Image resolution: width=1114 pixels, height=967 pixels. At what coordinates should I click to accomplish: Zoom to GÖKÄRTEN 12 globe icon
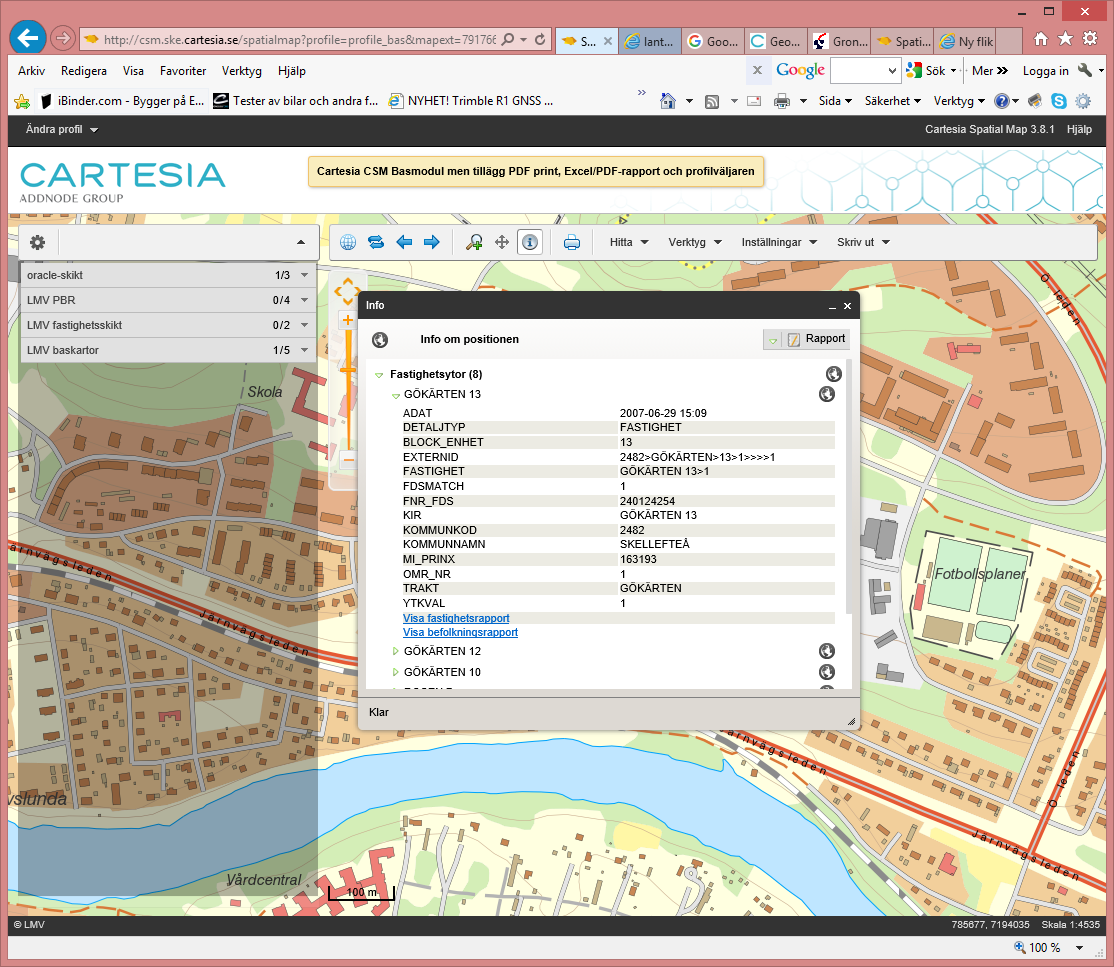[827, 651]
